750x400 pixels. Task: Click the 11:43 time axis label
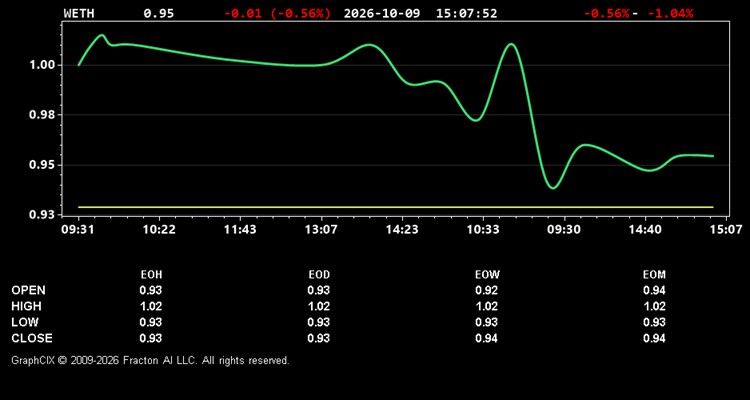click(x=240, y=230)
